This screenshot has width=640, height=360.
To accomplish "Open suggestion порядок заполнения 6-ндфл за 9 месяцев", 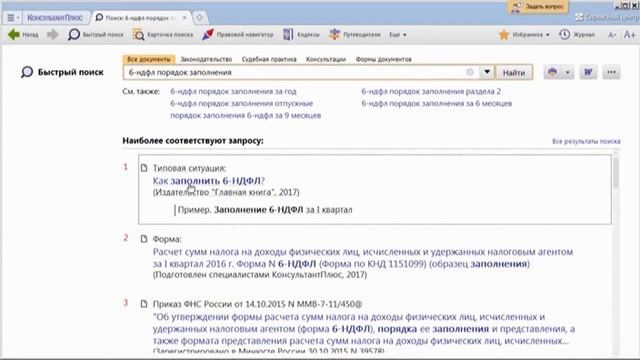I will point(246,116).
